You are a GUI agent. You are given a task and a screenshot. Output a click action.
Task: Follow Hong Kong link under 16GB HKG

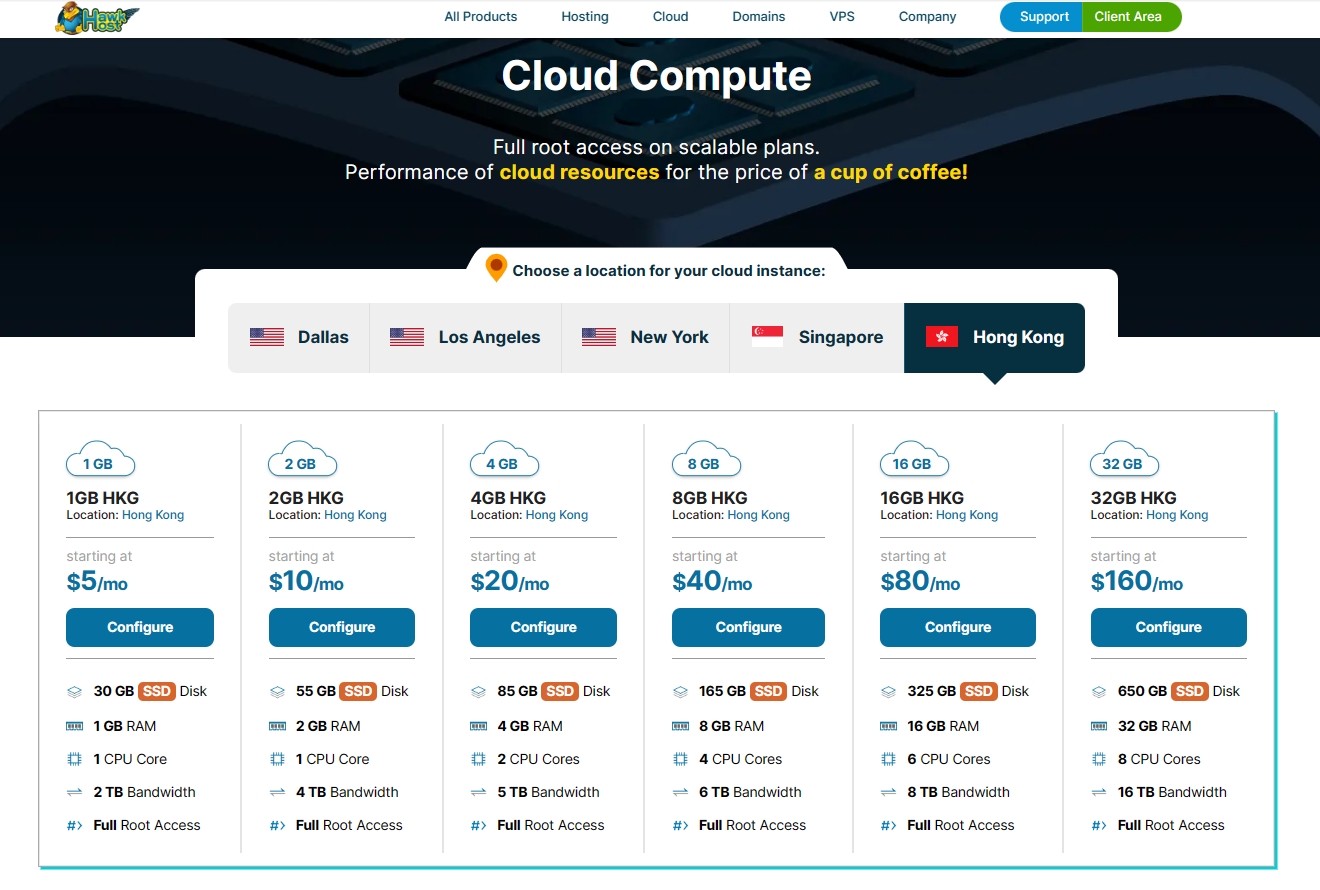click(966, 515)
